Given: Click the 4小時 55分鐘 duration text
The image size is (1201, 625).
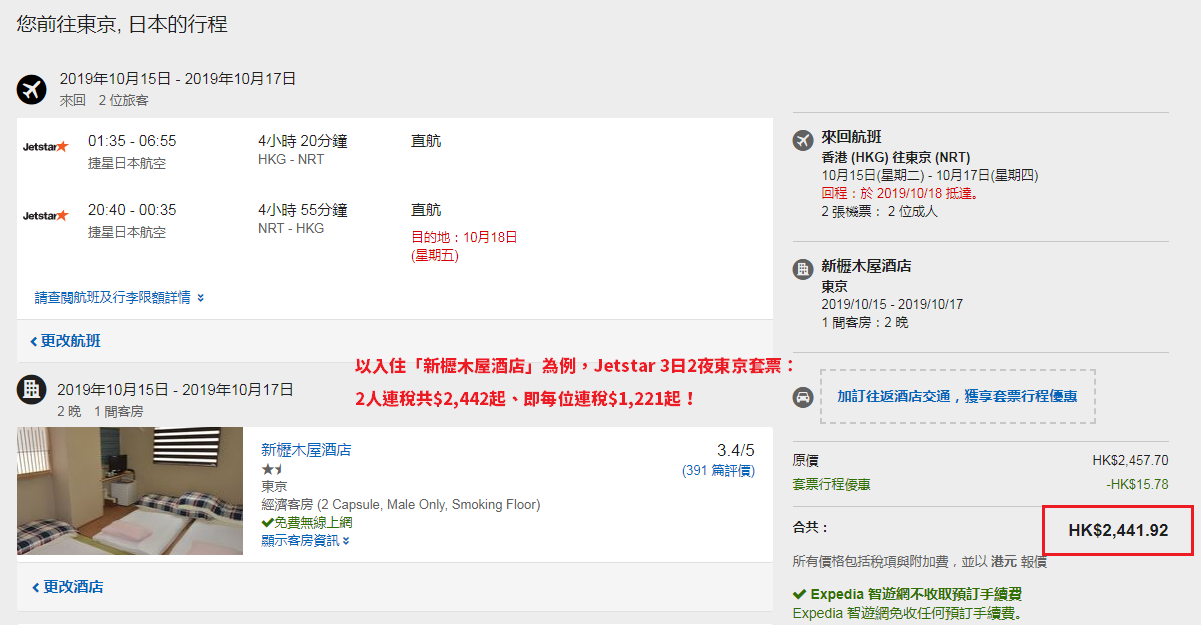Looking at the screenshot, I should 303,210.
